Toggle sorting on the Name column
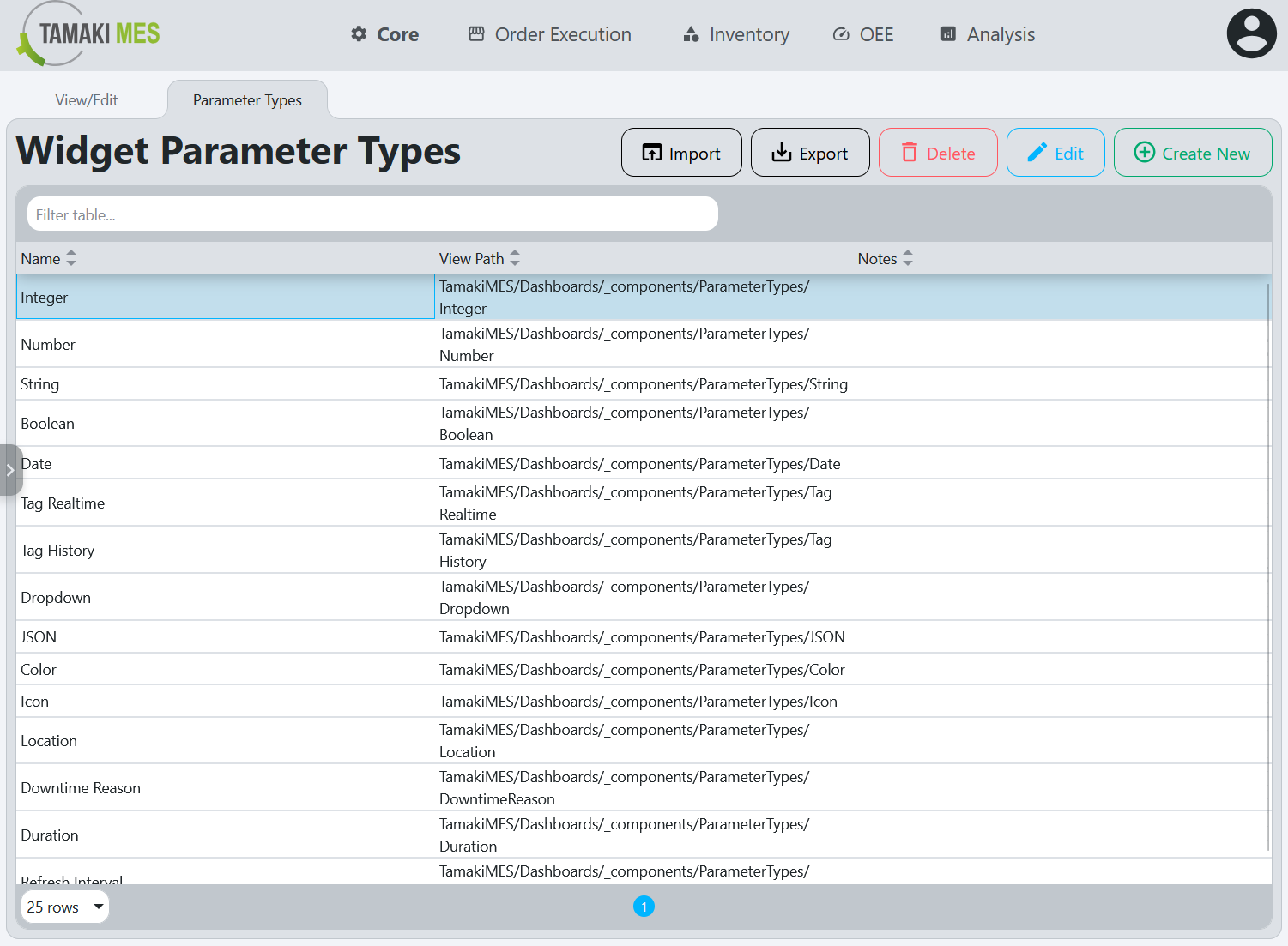Screen dimensions: 1288x946 point(70,257)
